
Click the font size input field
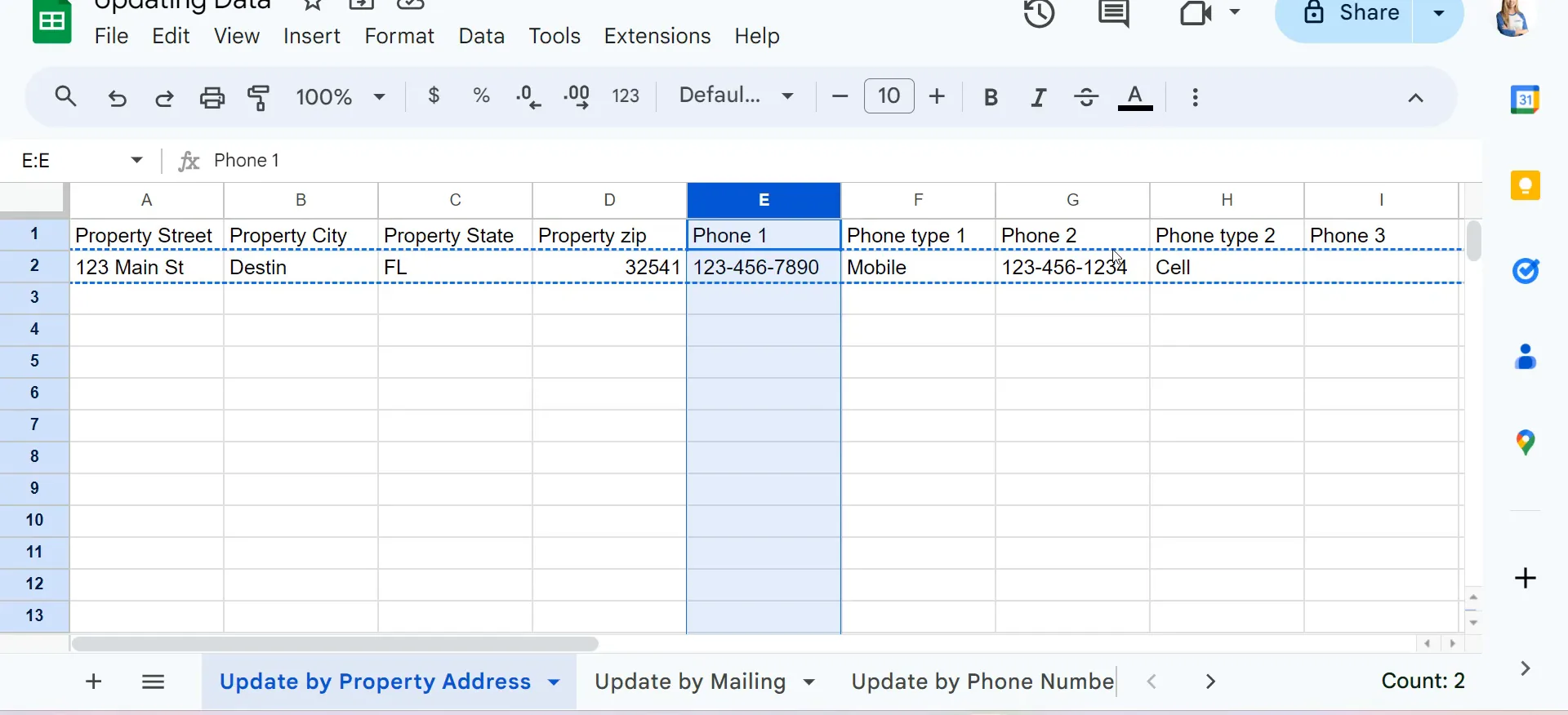[x=889, y=96]
